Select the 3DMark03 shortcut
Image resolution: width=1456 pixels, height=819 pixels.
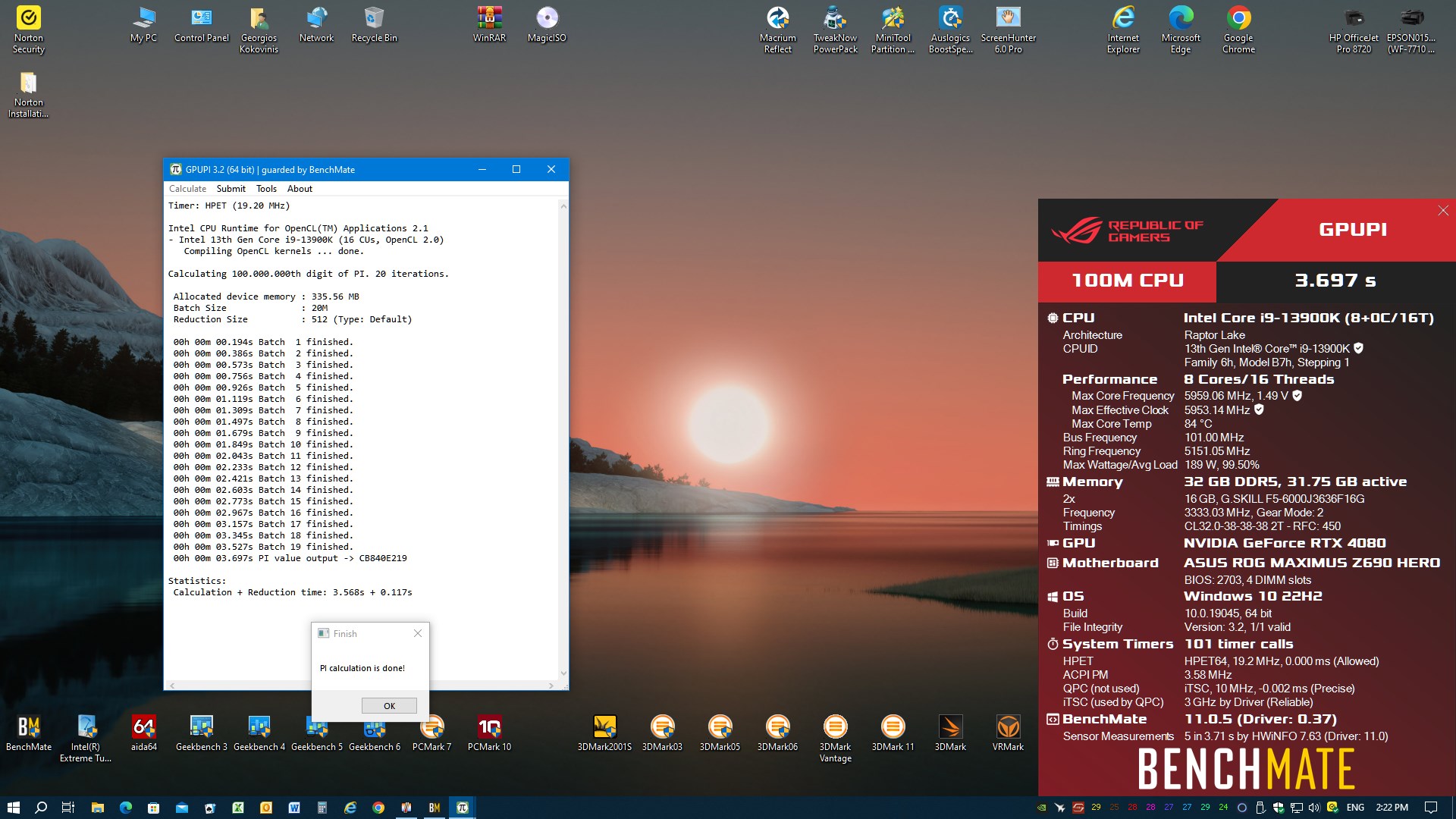pos(662,733)
